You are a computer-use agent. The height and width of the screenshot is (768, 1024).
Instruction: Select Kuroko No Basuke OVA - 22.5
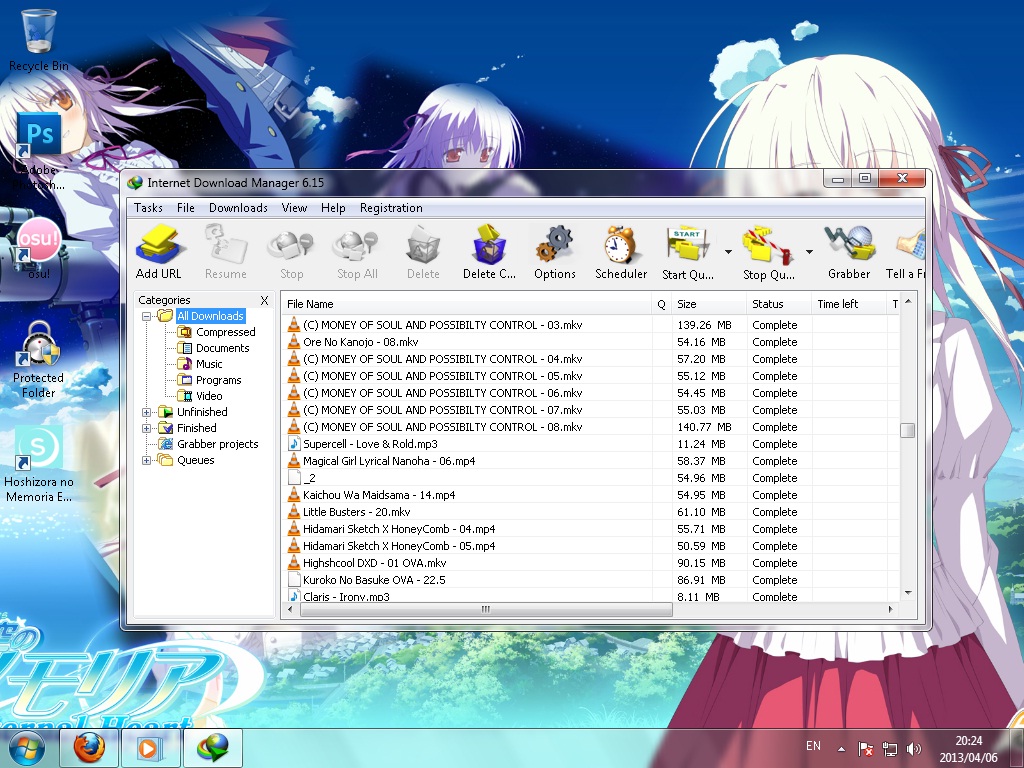point(590,580)
